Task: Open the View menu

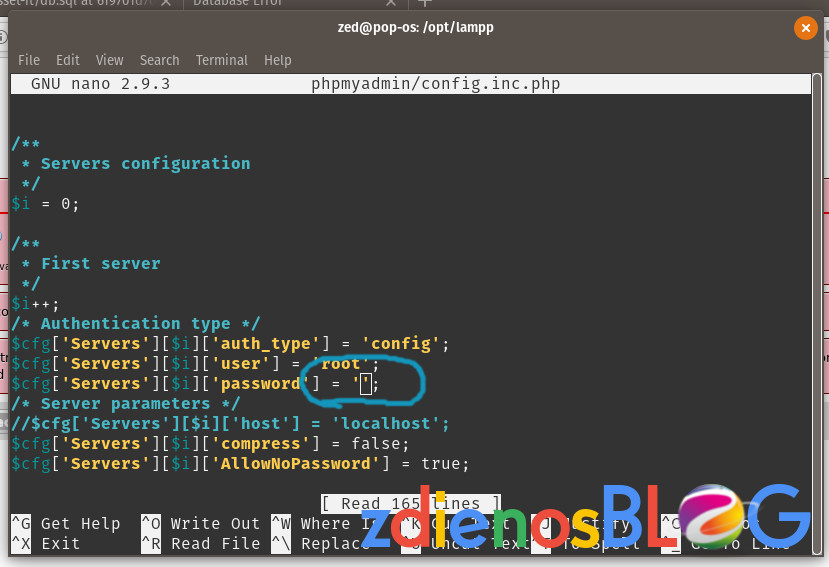Action: pos(109,60)
